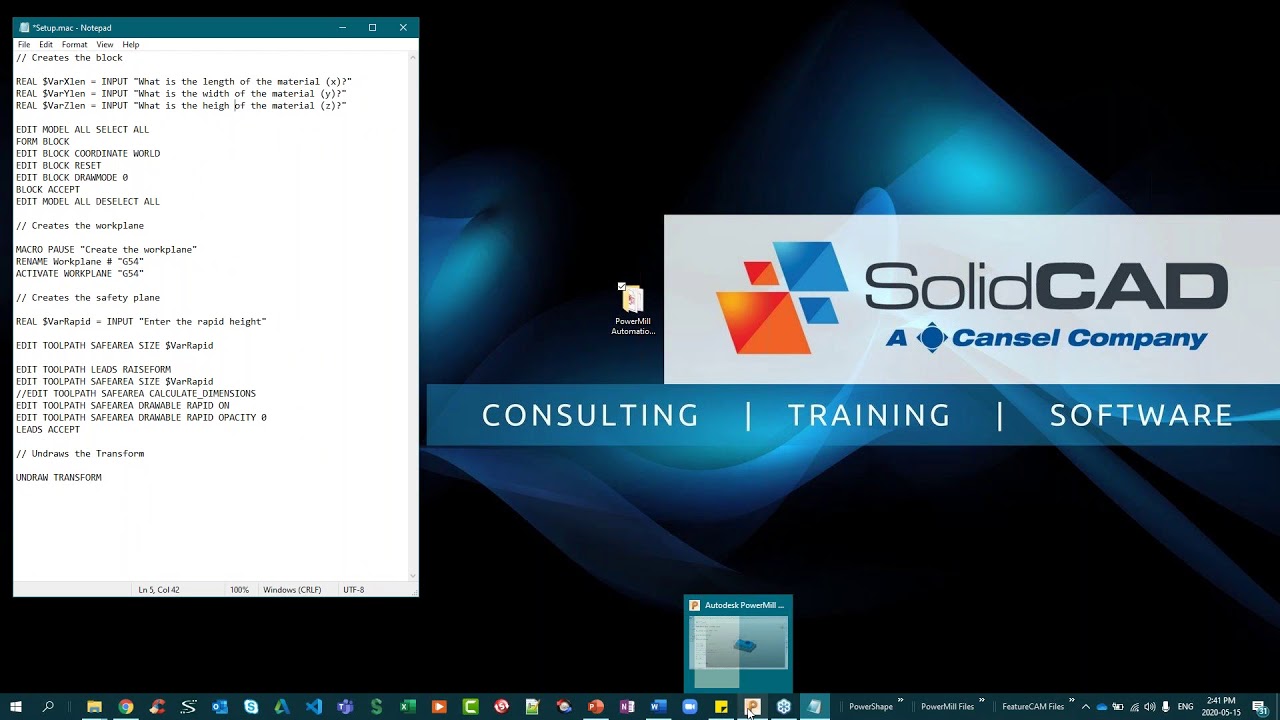Click 'ACTIVATE WORKPLANE "G54"' line
The height and width of the screenshot is (720, 1280).
point(80,273)
